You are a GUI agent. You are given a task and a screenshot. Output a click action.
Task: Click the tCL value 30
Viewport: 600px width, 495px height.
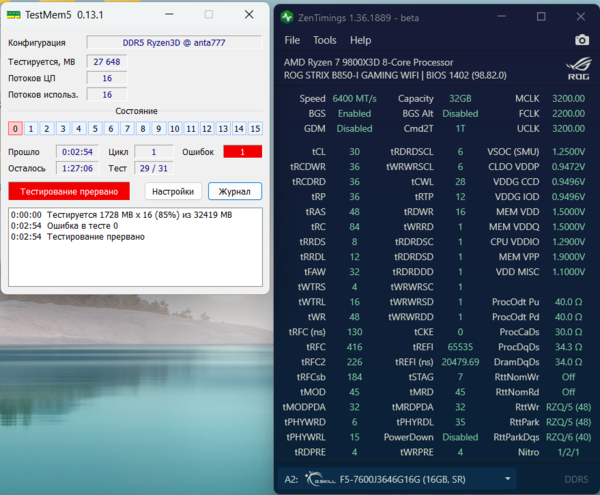(x=354, y=152)
